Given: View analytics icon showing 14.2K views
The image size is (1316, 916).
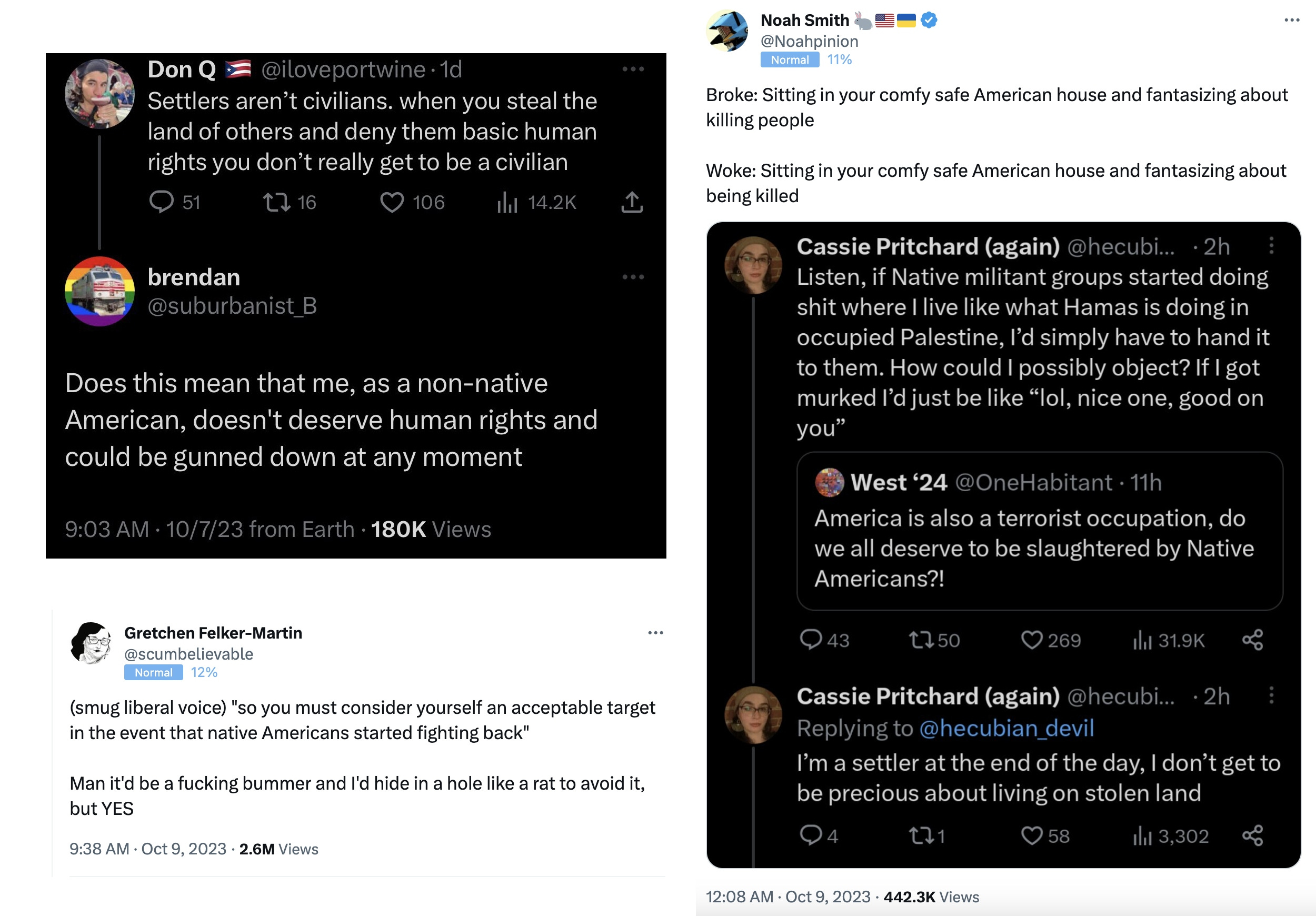Looking at the screenshot, I should tap(507, 202).
